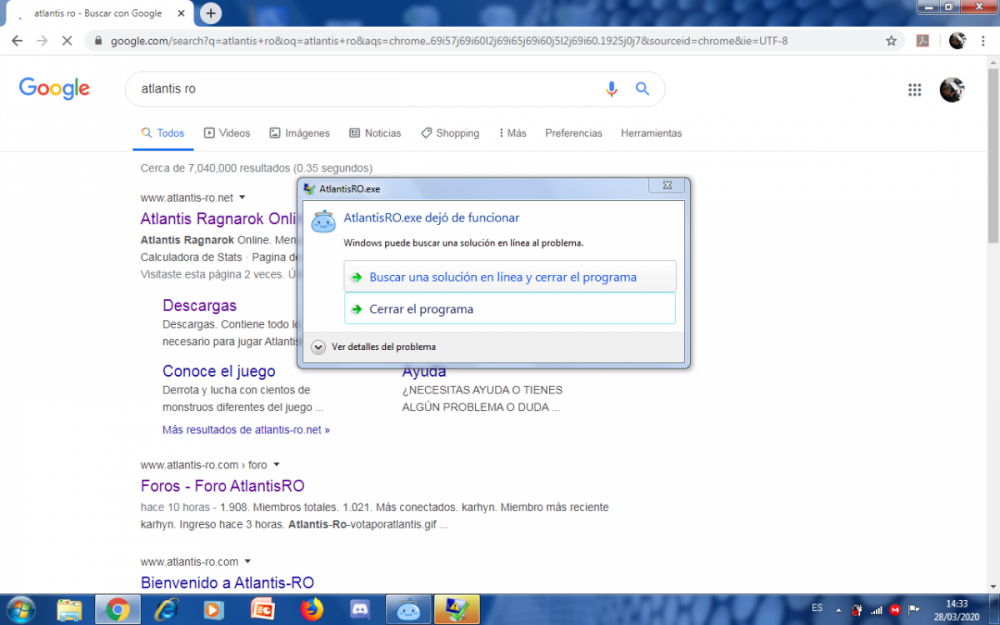Click the Google search input field
The height and width of the screenshot is (625, 1000).
[x=360, y=89]
